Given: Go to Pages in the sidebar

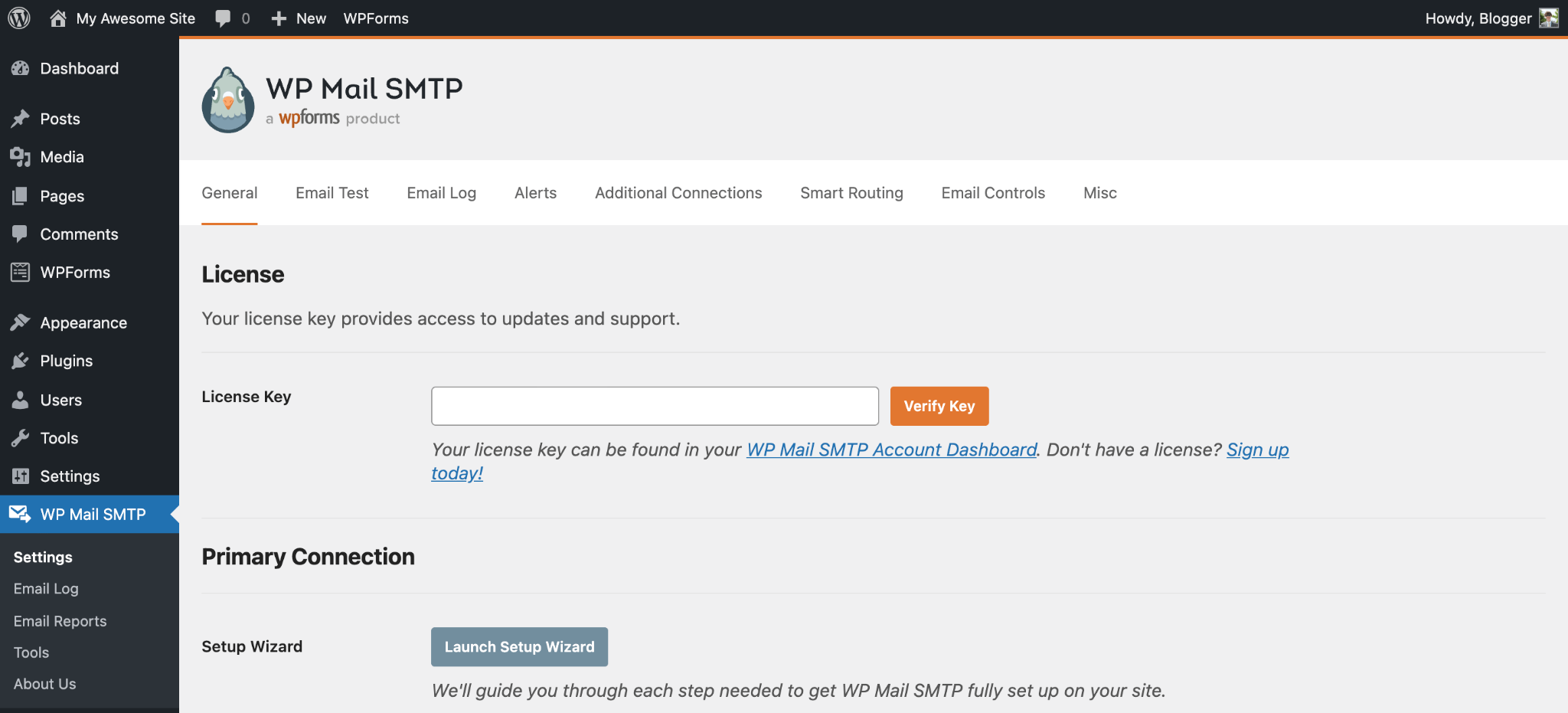Looking at the screenshot, I should (62, 196).
